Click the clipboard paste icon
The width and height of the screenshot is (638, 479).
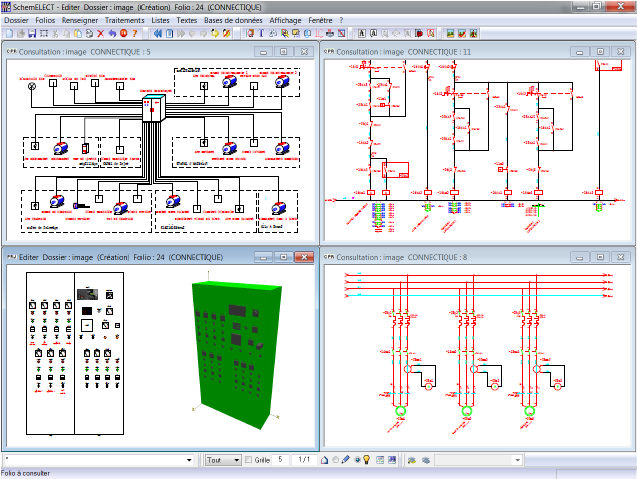(x=78, y=33)
